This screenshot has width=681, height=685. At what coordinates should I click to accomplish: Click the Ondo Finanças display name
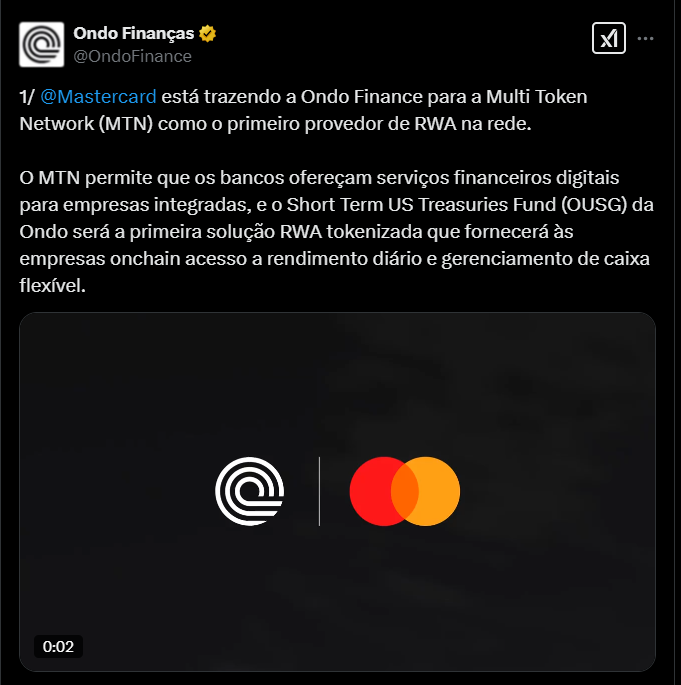click(134, 34)
